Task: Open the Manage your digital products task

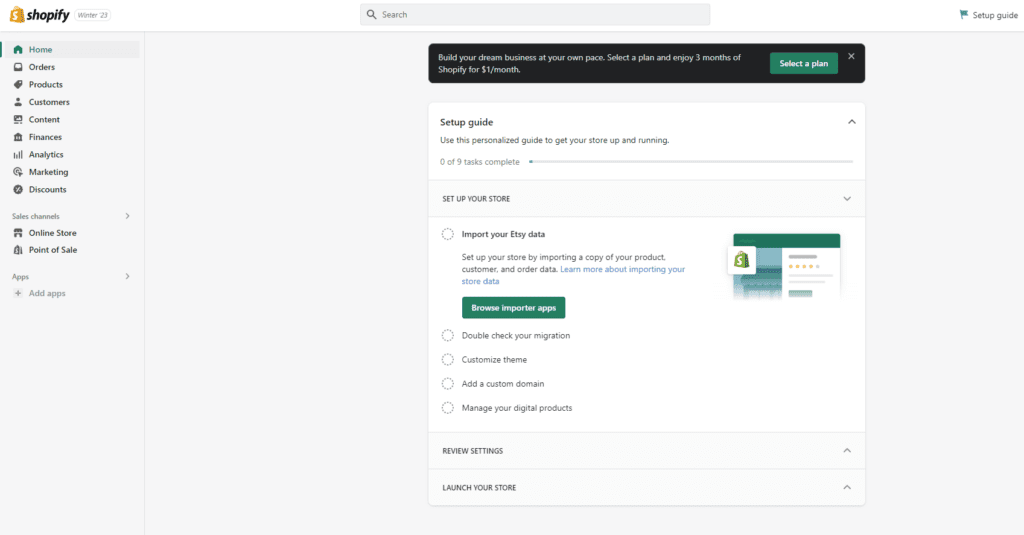Action: pos(517,408)
